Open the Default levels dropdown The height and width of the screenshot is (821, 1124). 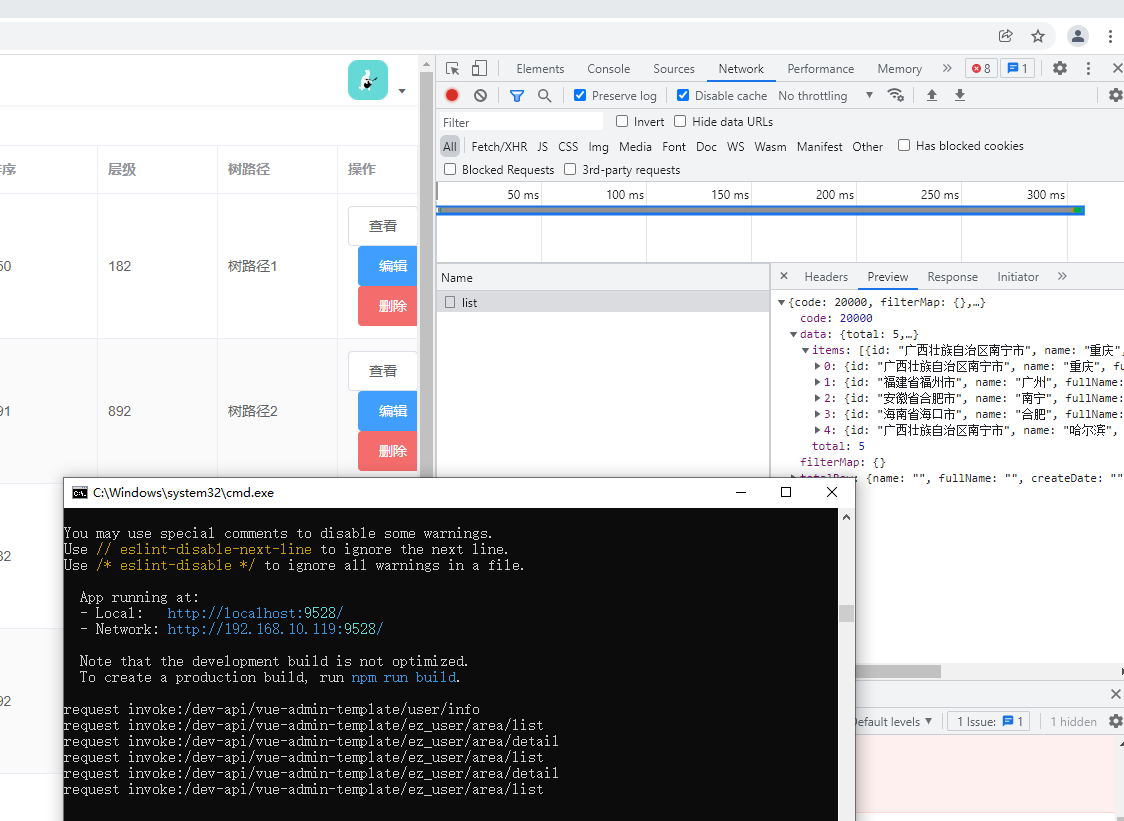tap(893, 721)
